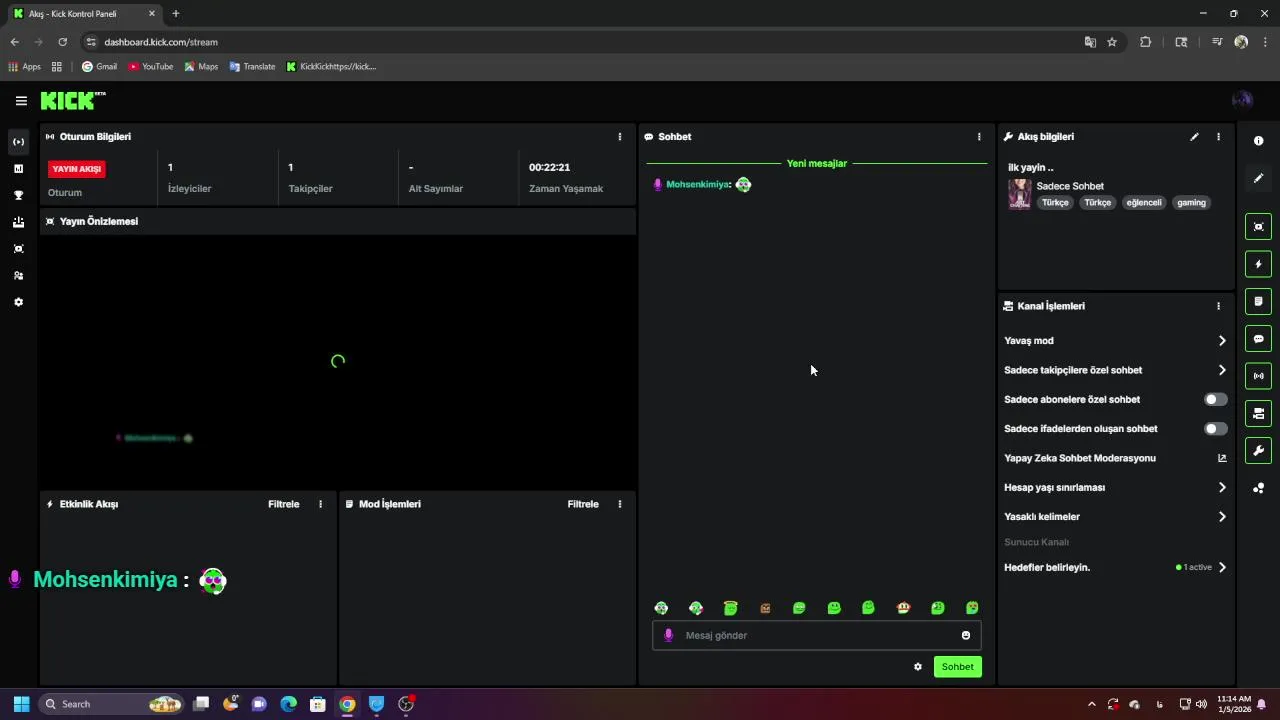Open Oturum Bilgileri three-dot menu
Viewport: 1280px width, 720px height.
(619, 137)
